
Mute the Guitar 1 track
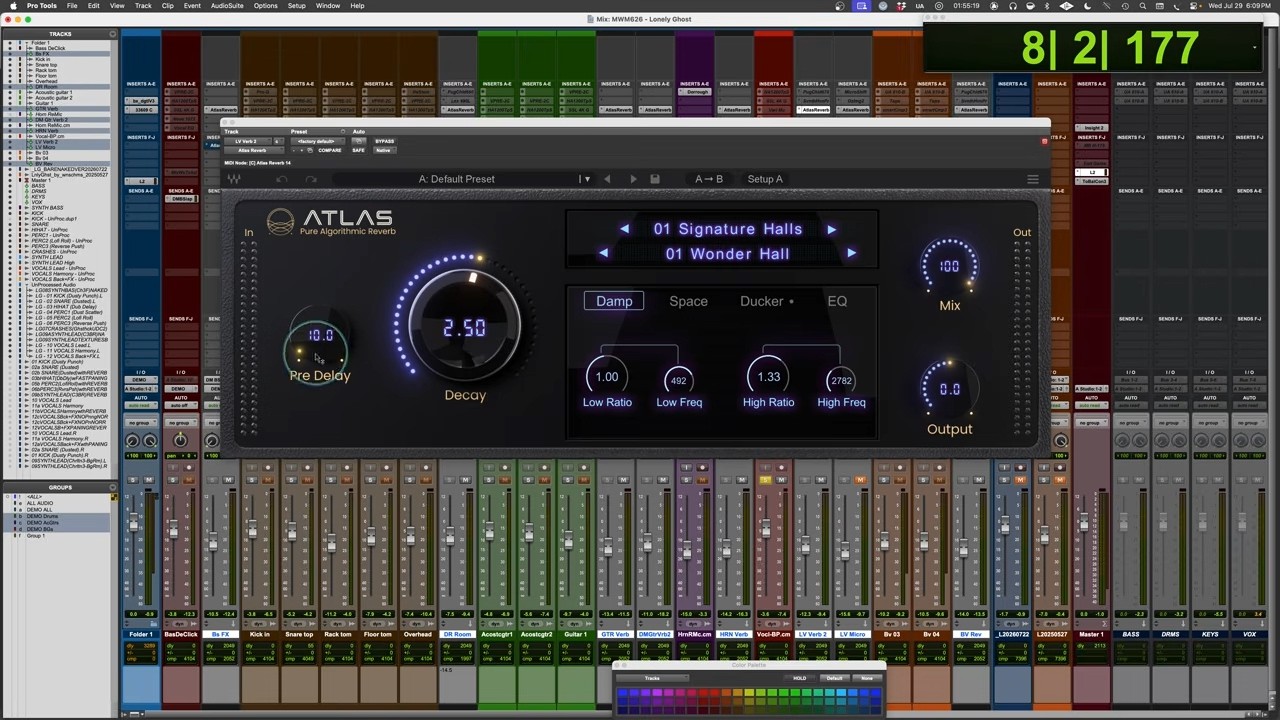(x=583, y=480)
